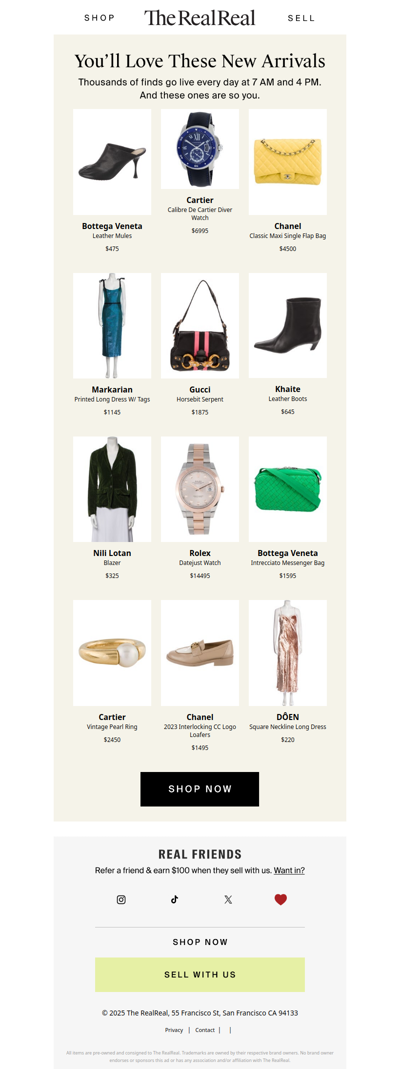
Task: View the green Bottega Veneta messenger bag
Action: (x=288, y=490)
